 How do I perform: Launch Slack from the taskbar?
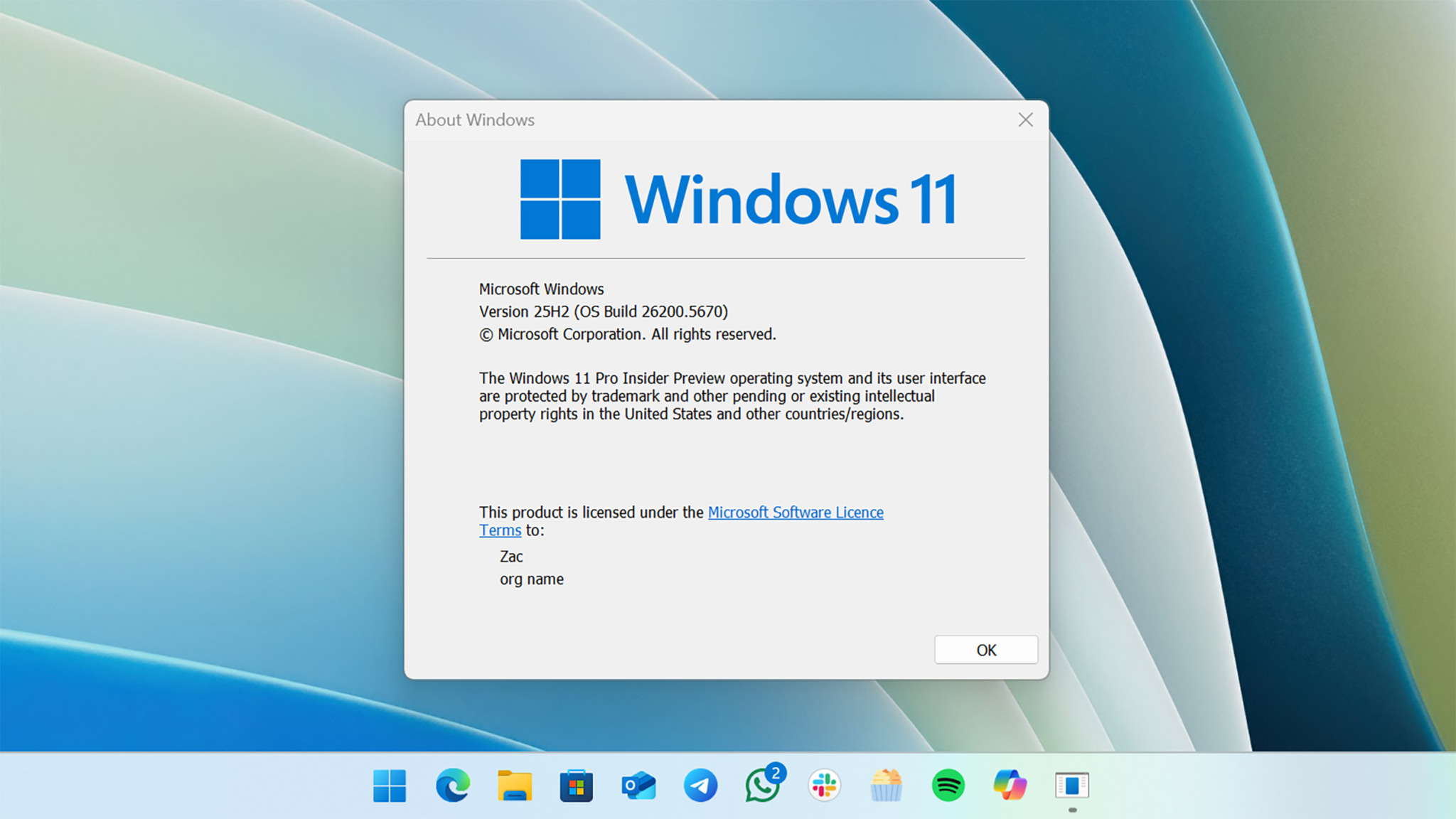click(x=825, y=786)
